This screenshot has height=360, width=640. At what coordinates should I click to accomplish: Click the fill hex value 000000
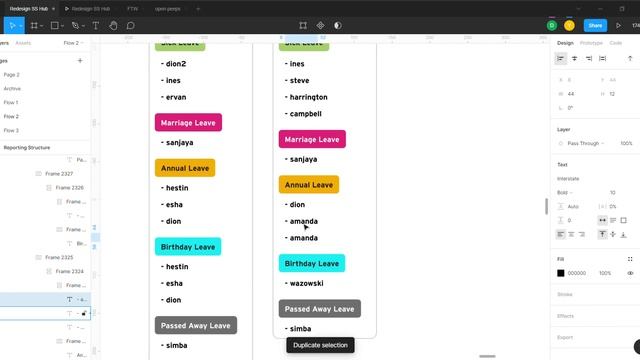tap(577, 273)
